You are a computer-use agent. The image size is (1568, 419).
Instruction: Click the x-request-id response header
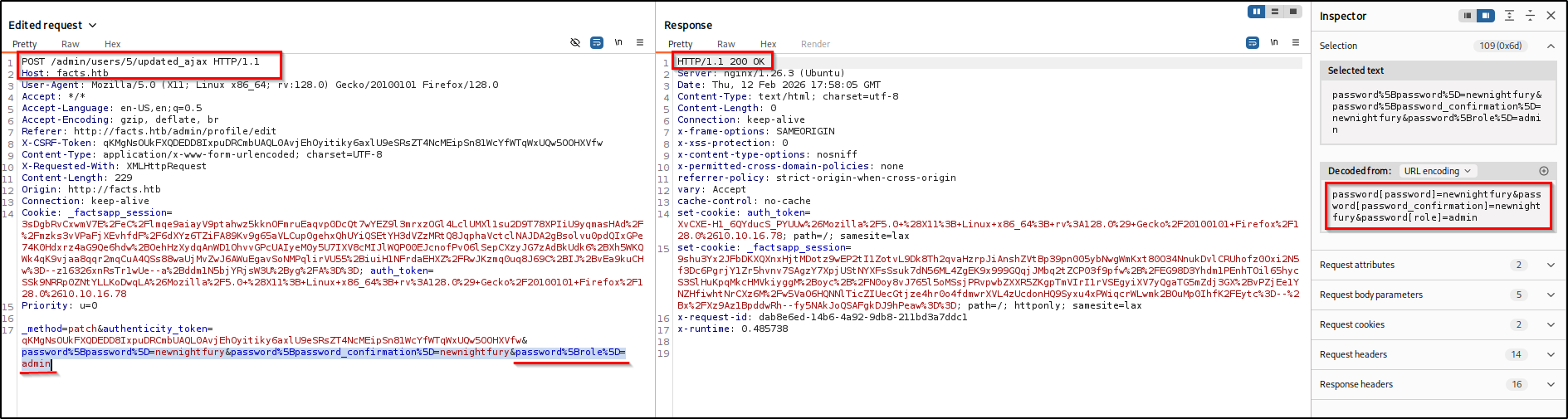[x=822, y=317]
